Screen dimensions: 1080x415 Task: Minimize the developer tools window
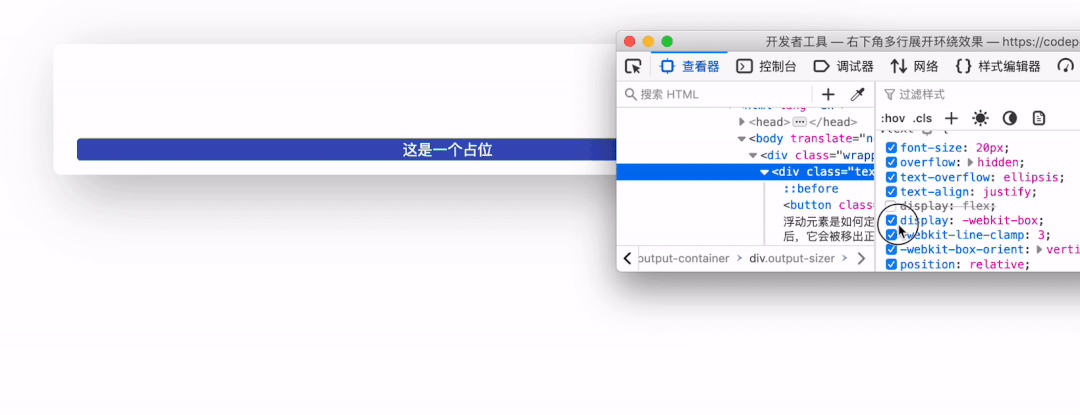coord(648,41)
